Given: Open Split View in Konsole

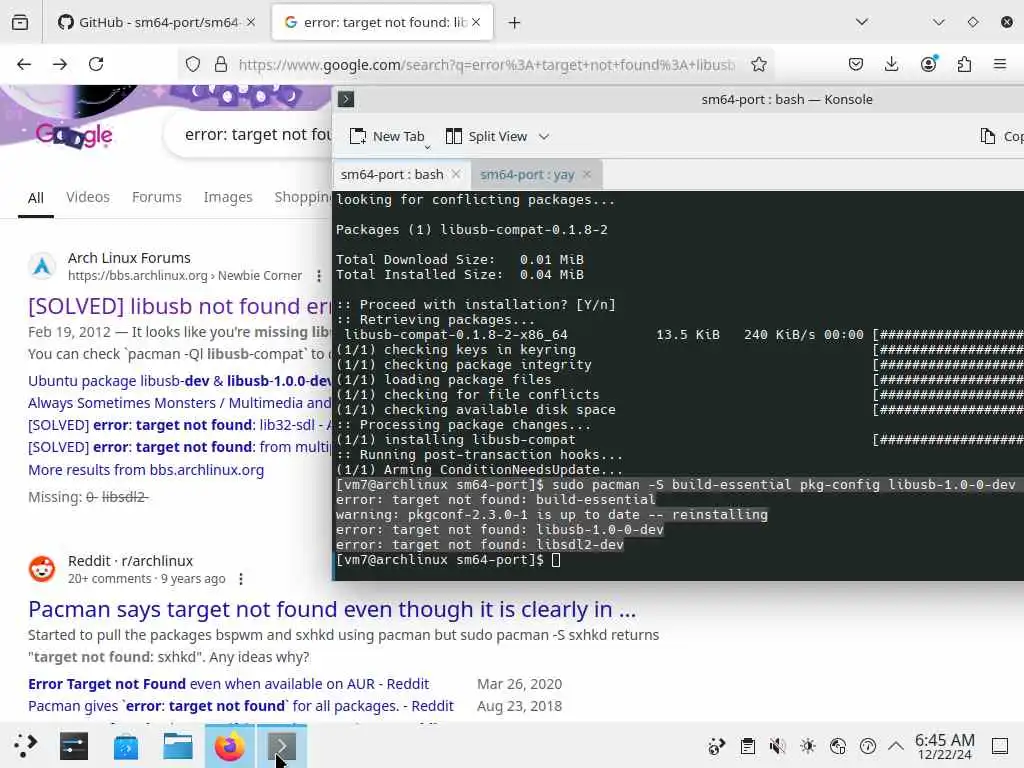Looking at the screenshot, I should pos(487,136).
